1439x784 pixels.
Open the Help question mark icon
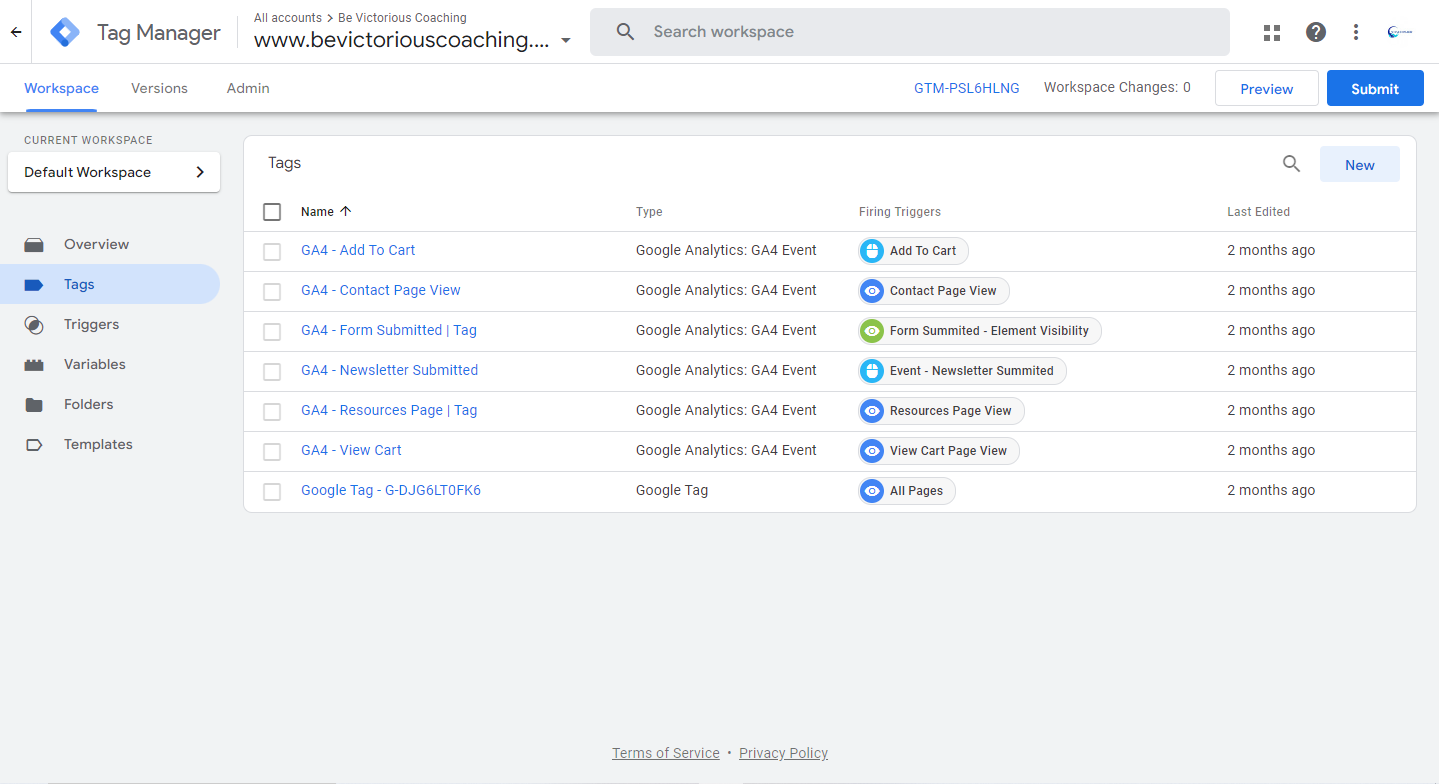click(1316, 32)
